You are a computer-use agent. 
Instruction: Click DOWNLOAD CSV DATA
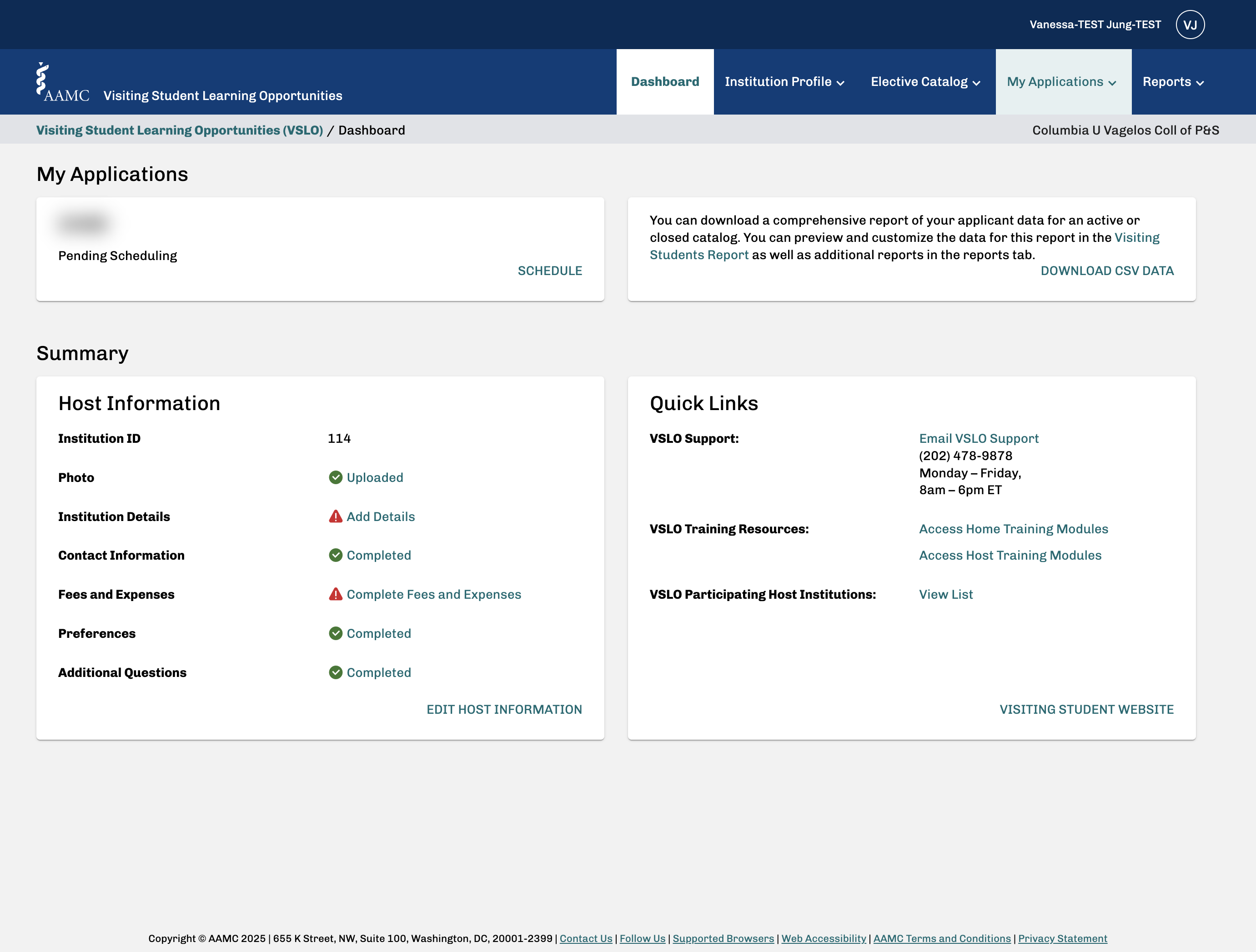point(1107,271)
